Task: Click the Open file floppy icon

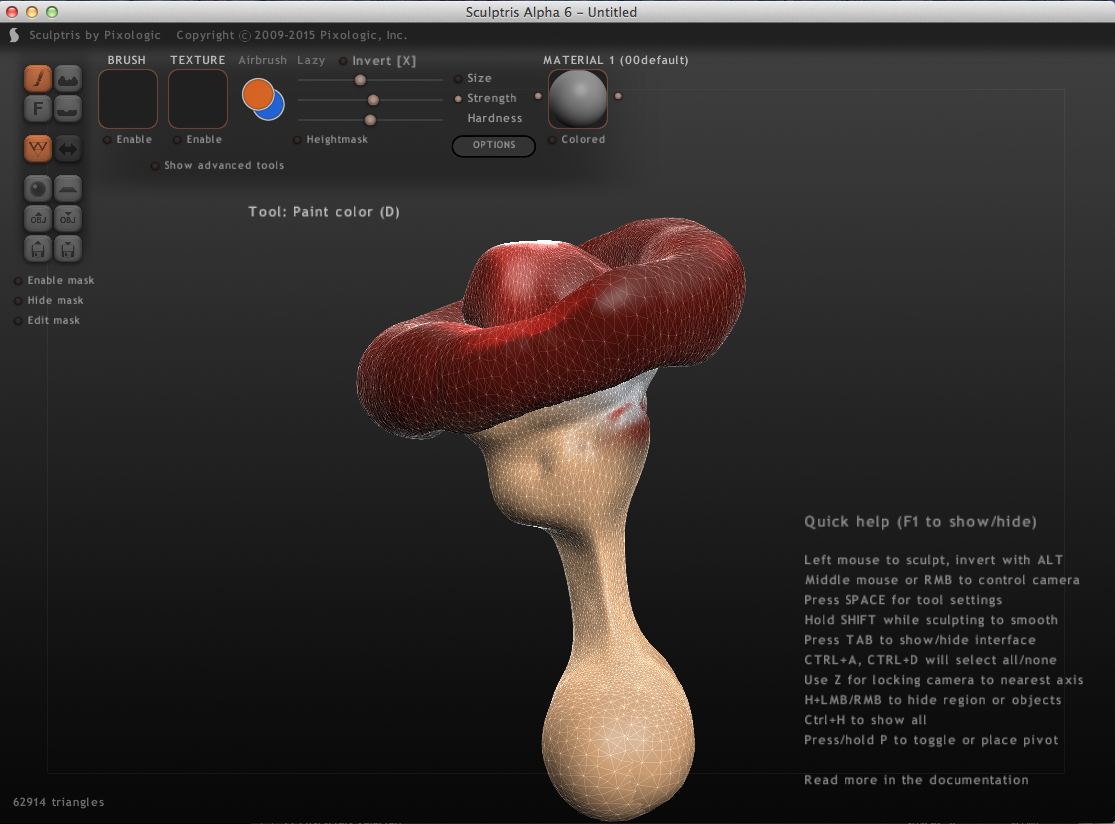Action: click(38, 249)
